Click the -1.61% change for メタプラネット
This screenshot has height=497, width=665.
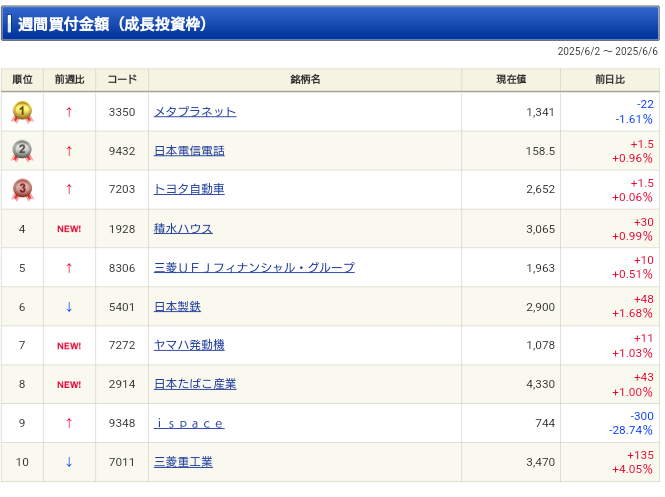click(x=634, y=119)
